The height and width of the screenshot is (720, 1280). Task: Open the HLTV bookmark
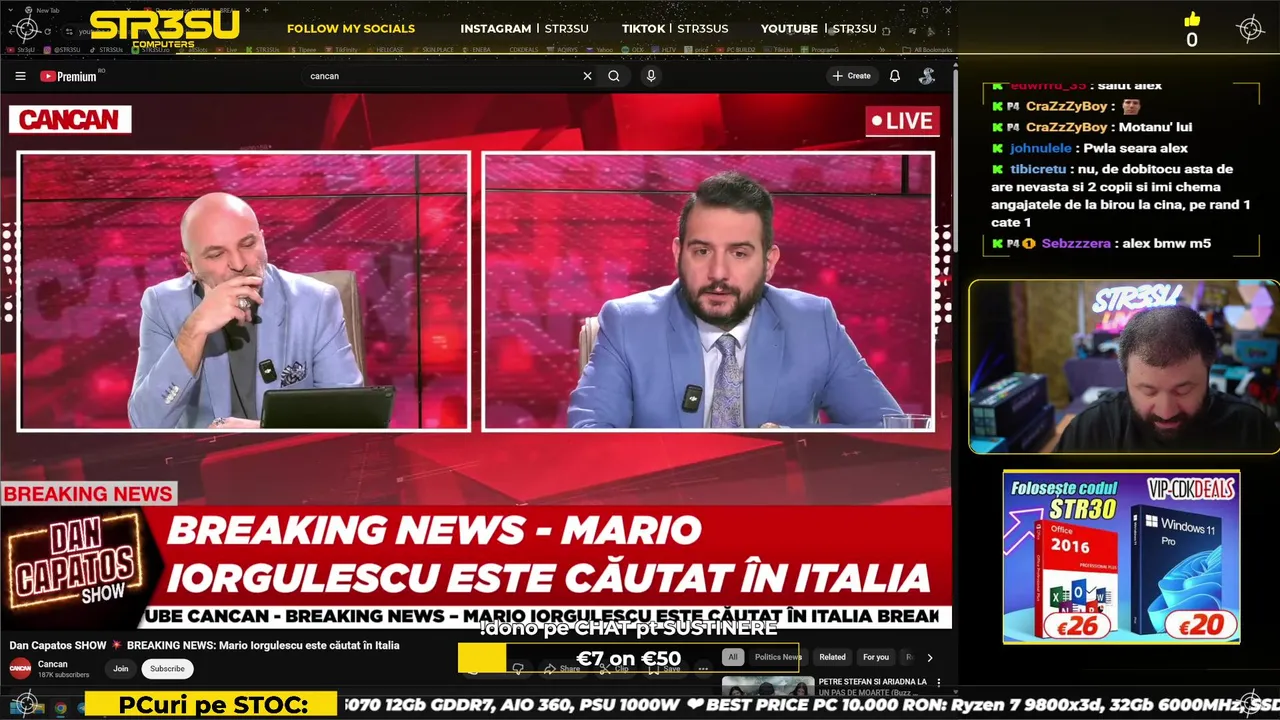[x=664, y=49]
